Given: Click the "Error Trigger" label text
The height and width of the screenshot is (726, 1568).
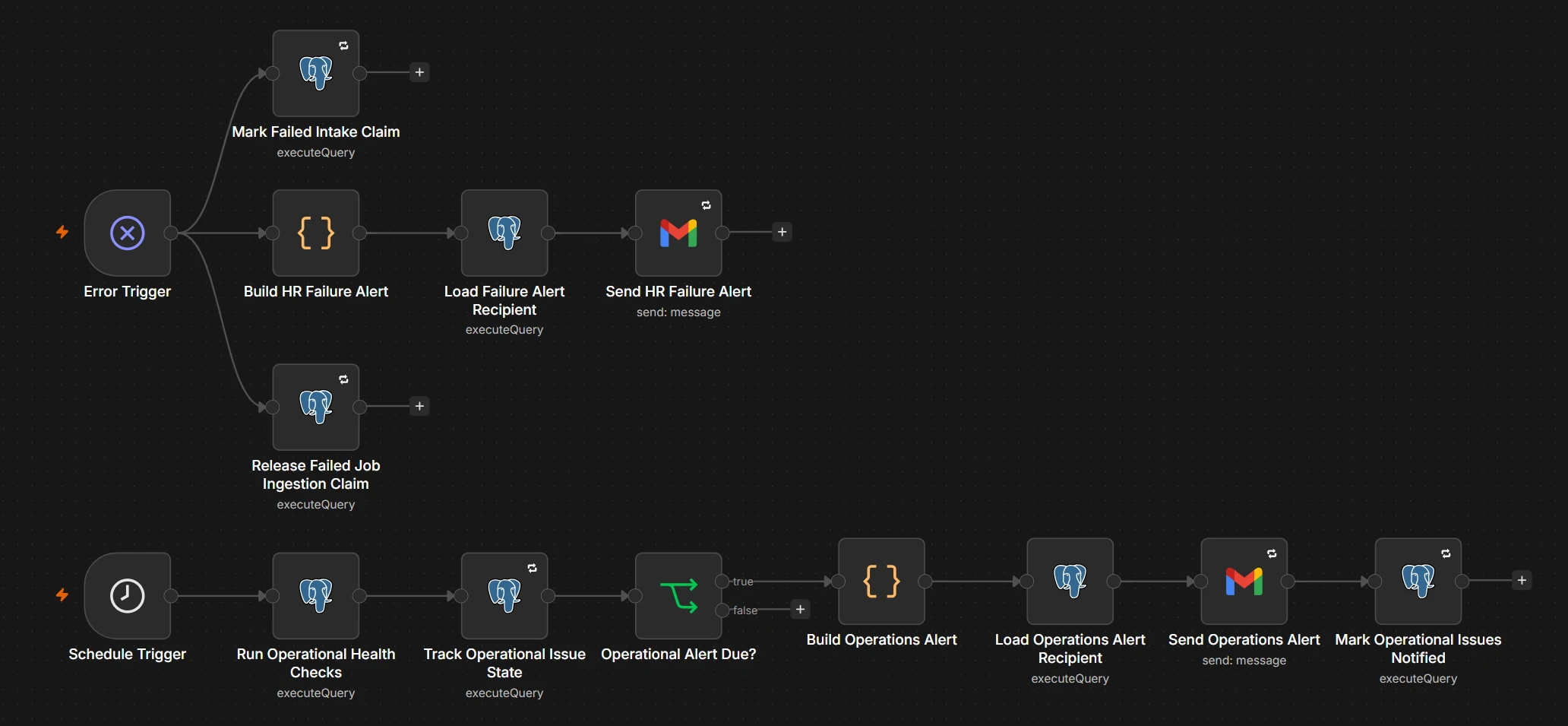Looking at the screenshot, I should (128, 291).
